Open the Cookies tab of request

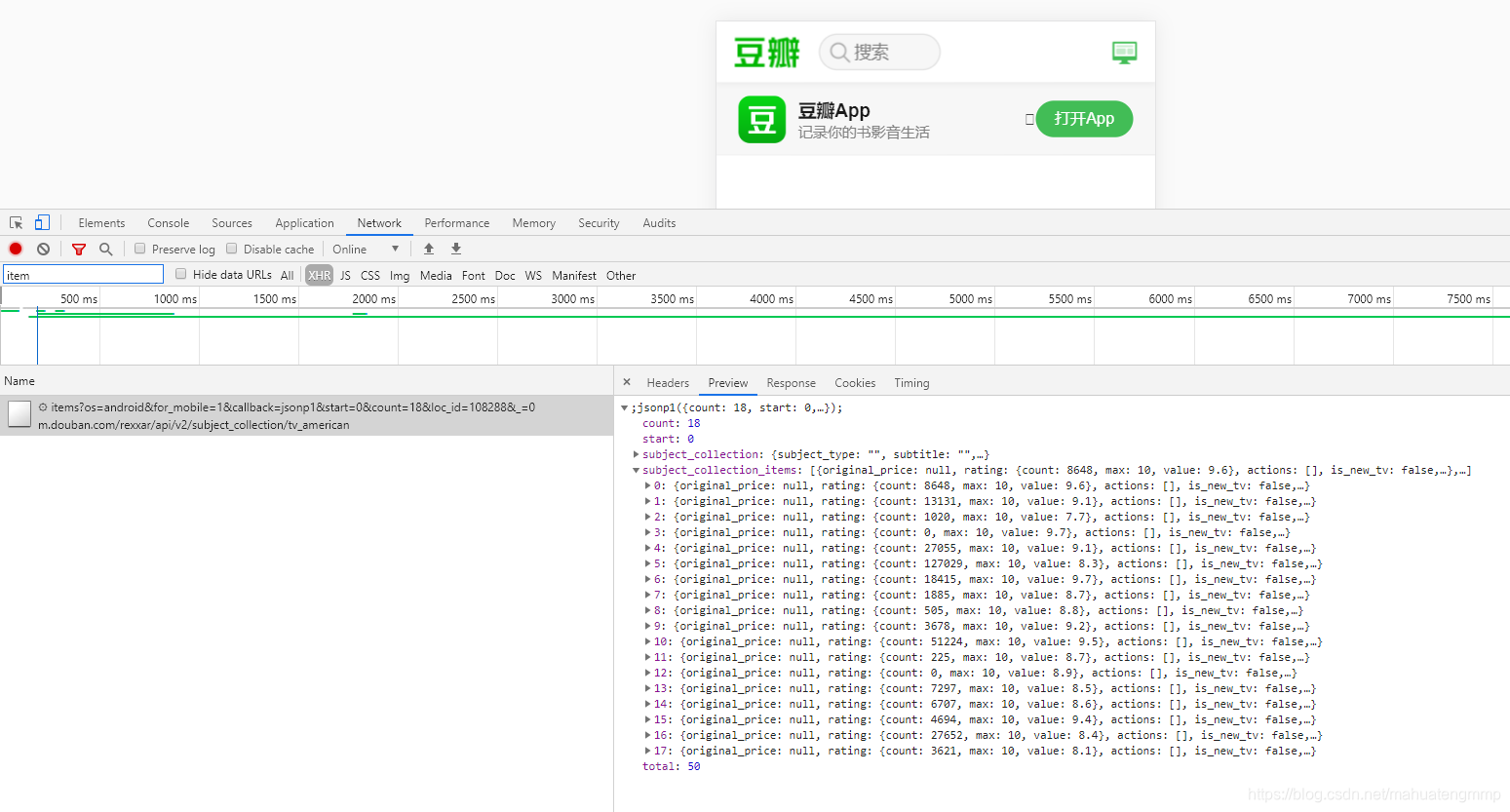[x=855, y=383]
